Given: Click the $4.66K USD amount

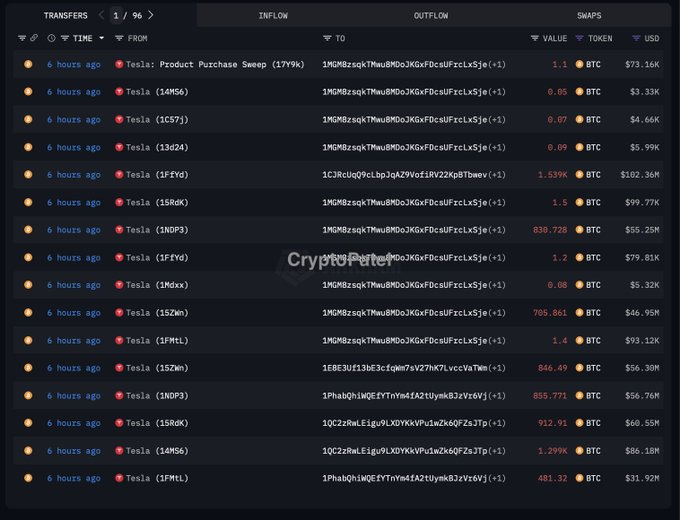Looking at the screenshot, I should coord(644,119).
